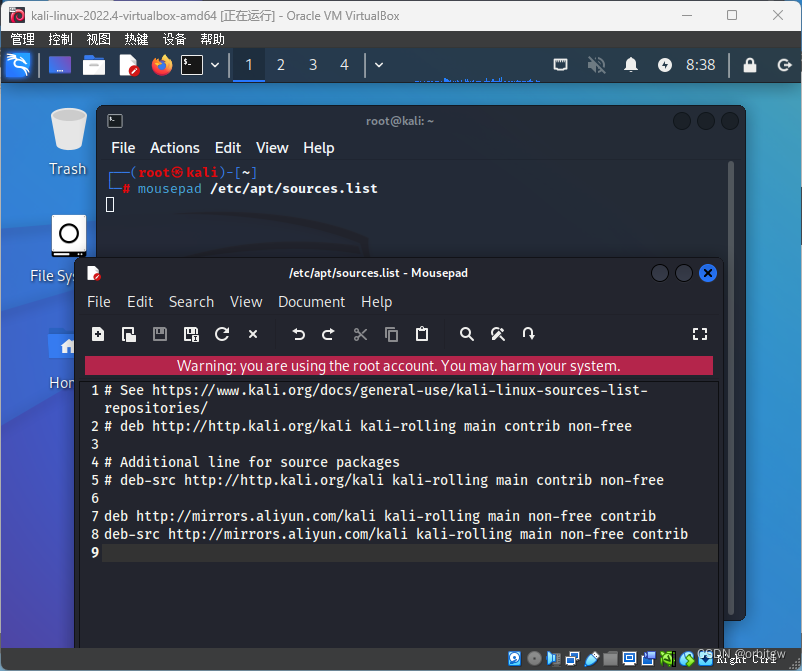This screenshot has width=802, height=671.
Task: Open VirtualBox 热键 menu
Action: (x=136, y=39)
